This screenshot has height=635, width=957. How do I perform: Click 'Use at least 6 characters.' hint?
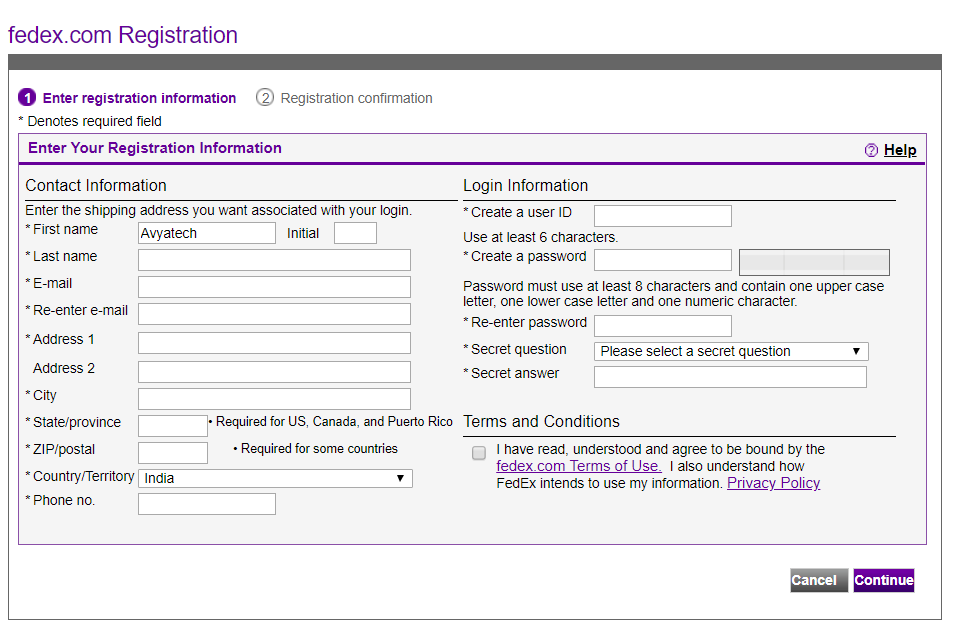coord(541,238)
